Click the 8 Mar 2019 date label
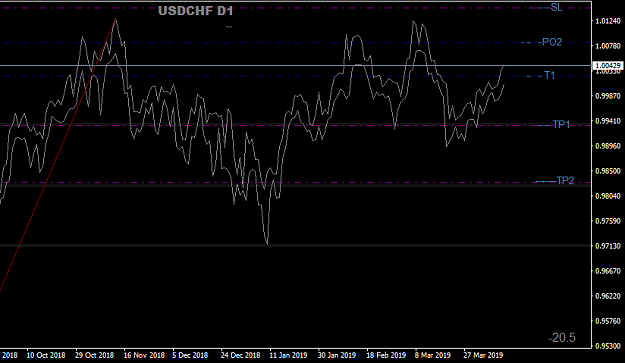 [x=432, y=355]
